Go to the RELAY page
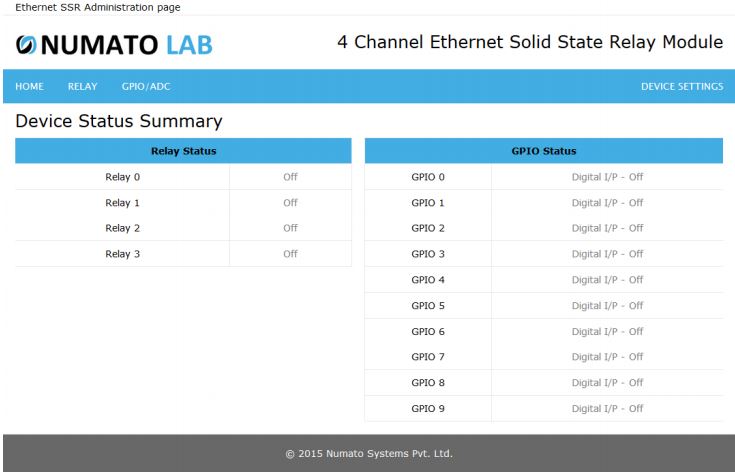Screen dimensions: 735x473 82,86
